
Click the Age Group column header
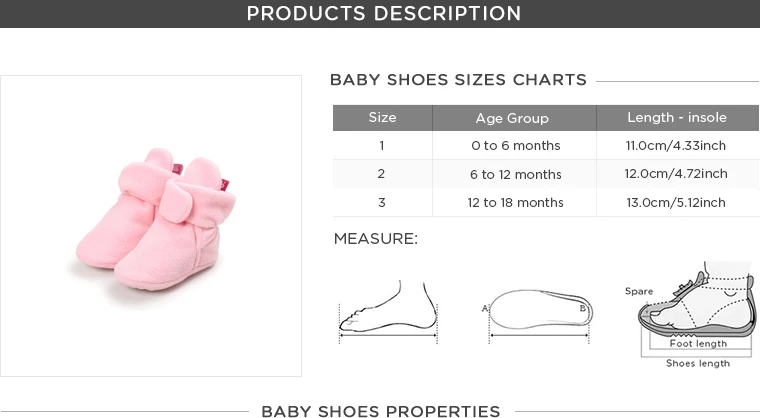pyautogui.click(x=512, y=118)
